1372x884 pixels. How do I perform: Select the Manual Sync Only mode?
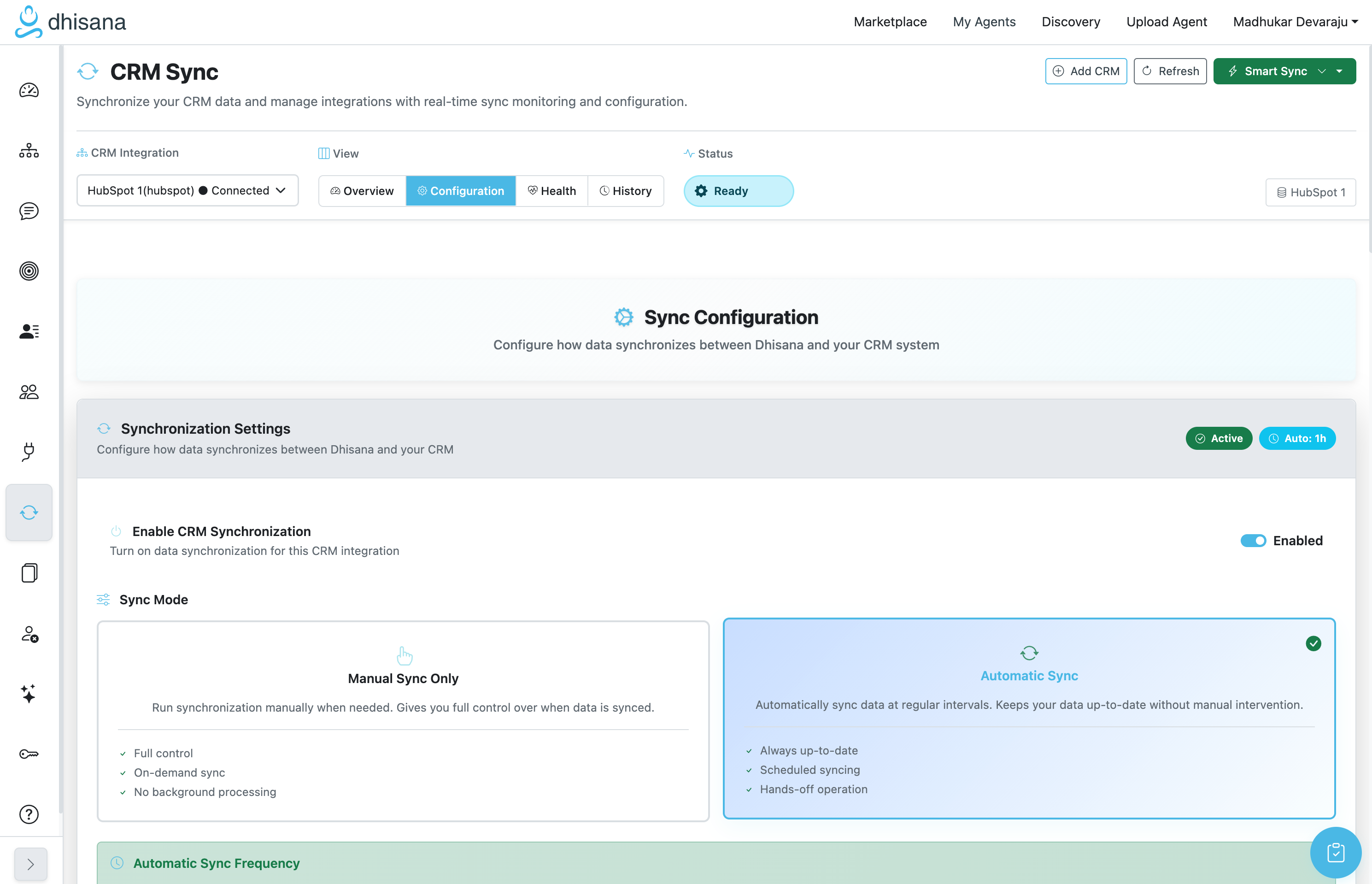click(403, 720)
